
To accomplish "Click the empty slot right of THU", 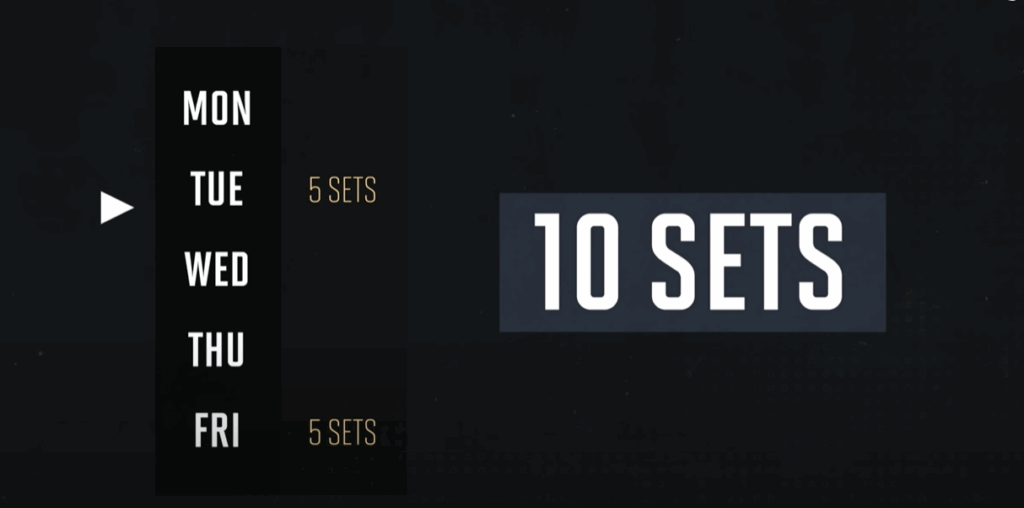I will pos(344,349).
